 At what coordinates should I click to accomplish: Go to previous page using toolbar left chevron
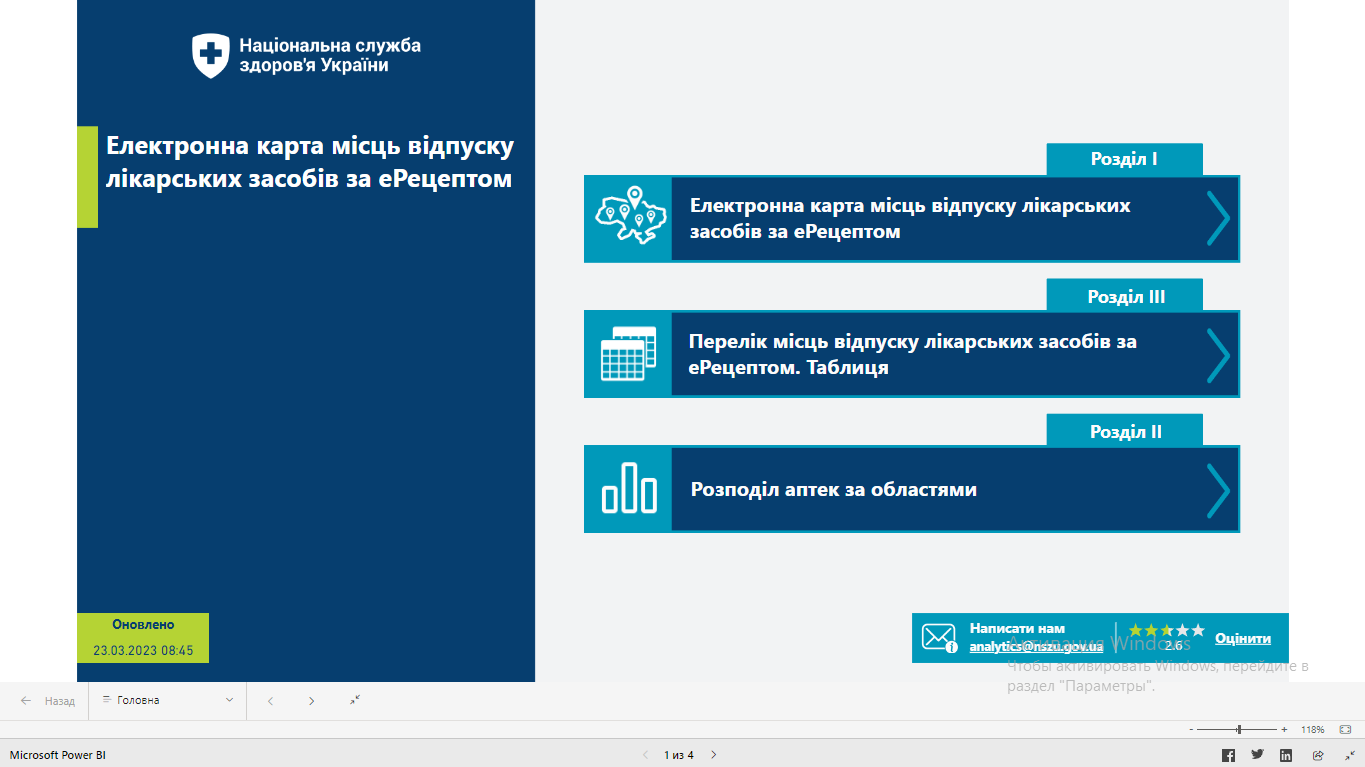[270, 701]
